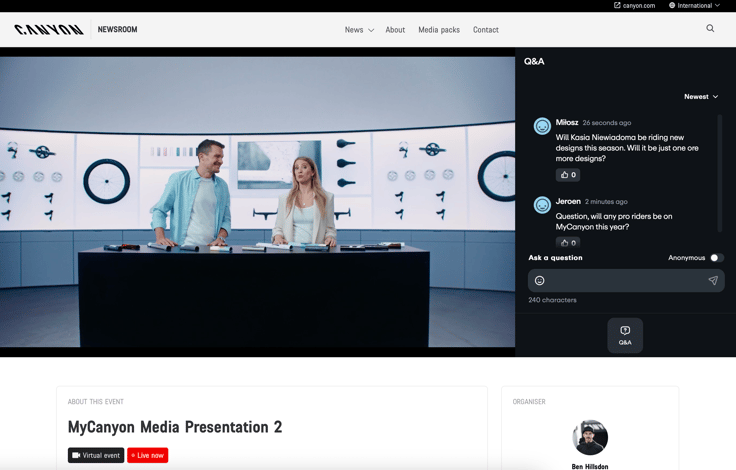Like Miłosz's question with thumbs up
This screenshot has width=736, height=470.
point(567,175)
